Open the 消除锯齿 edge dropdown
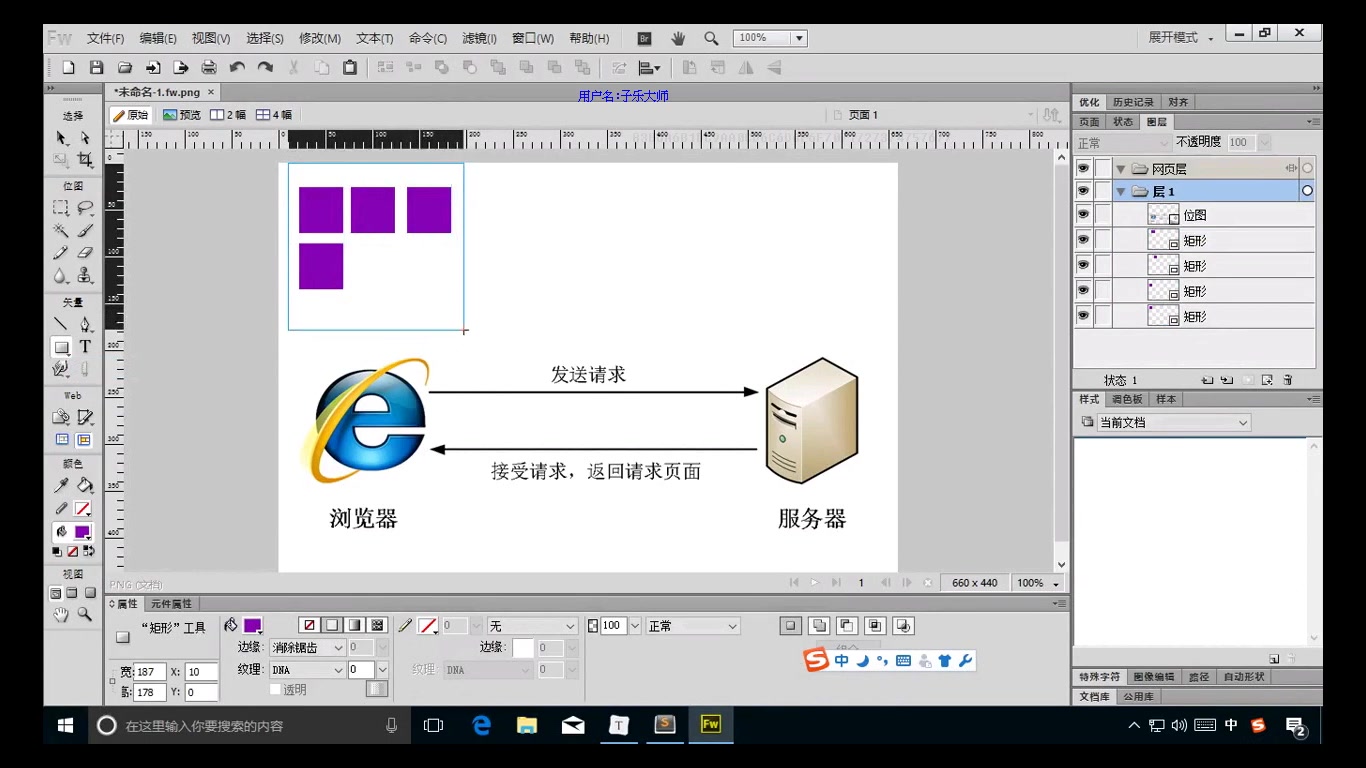Screen dimensions: 1366x768 click(x=308, y=648)
